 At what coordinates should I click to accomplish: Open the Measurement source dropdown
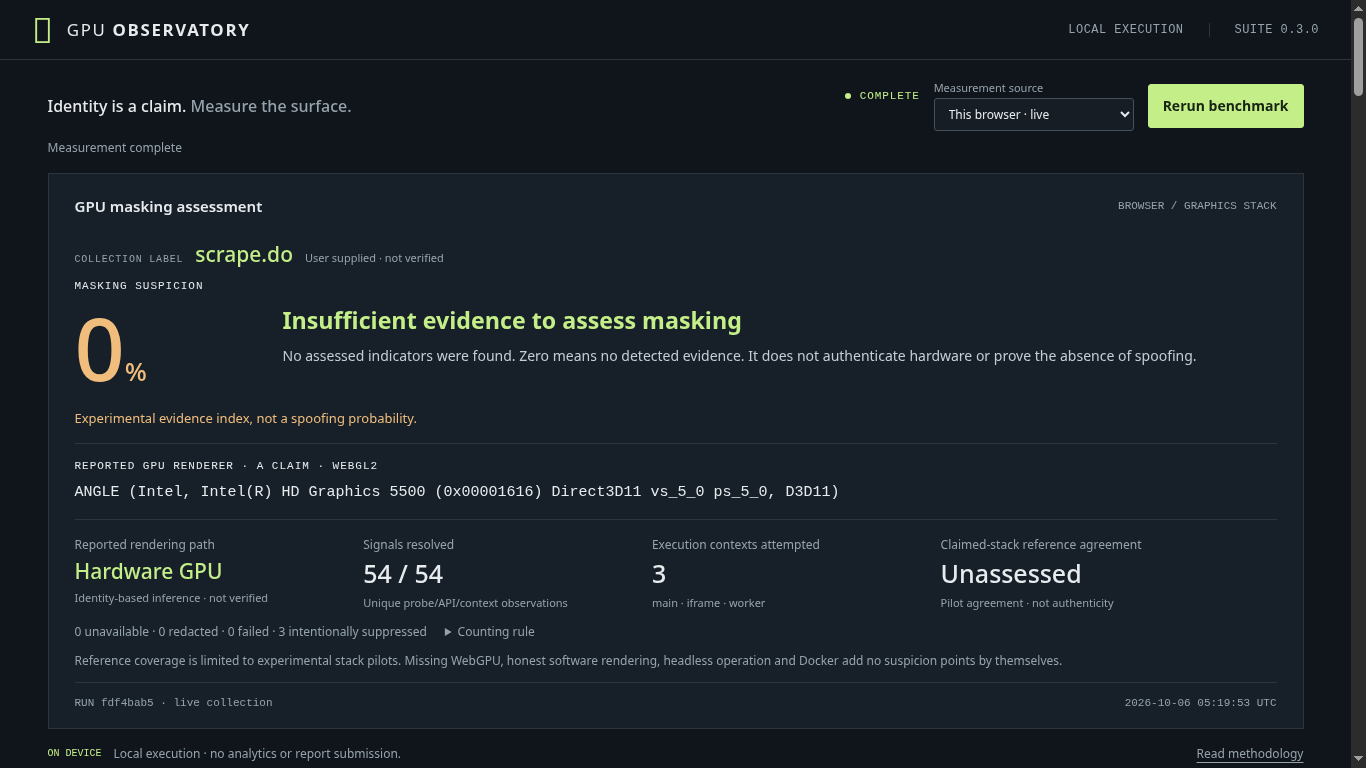tap(1033, 114)
